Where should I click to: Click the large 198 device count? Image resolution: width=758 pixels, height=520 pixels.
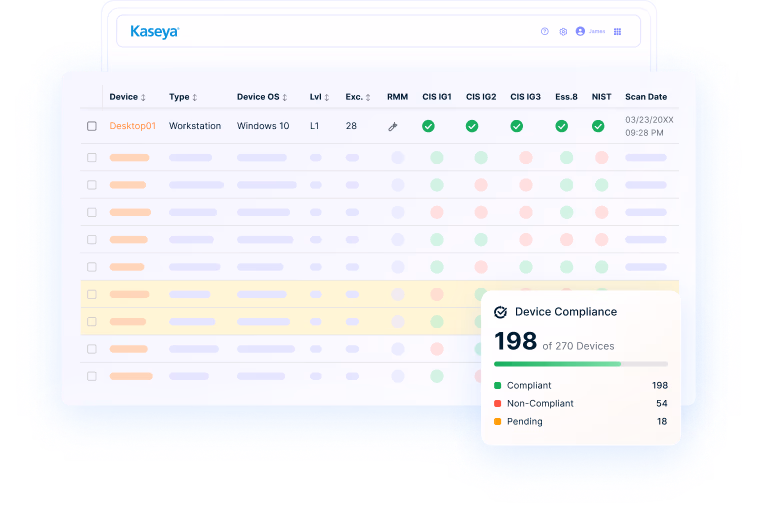pyautogui.click(x=515, y=341)
